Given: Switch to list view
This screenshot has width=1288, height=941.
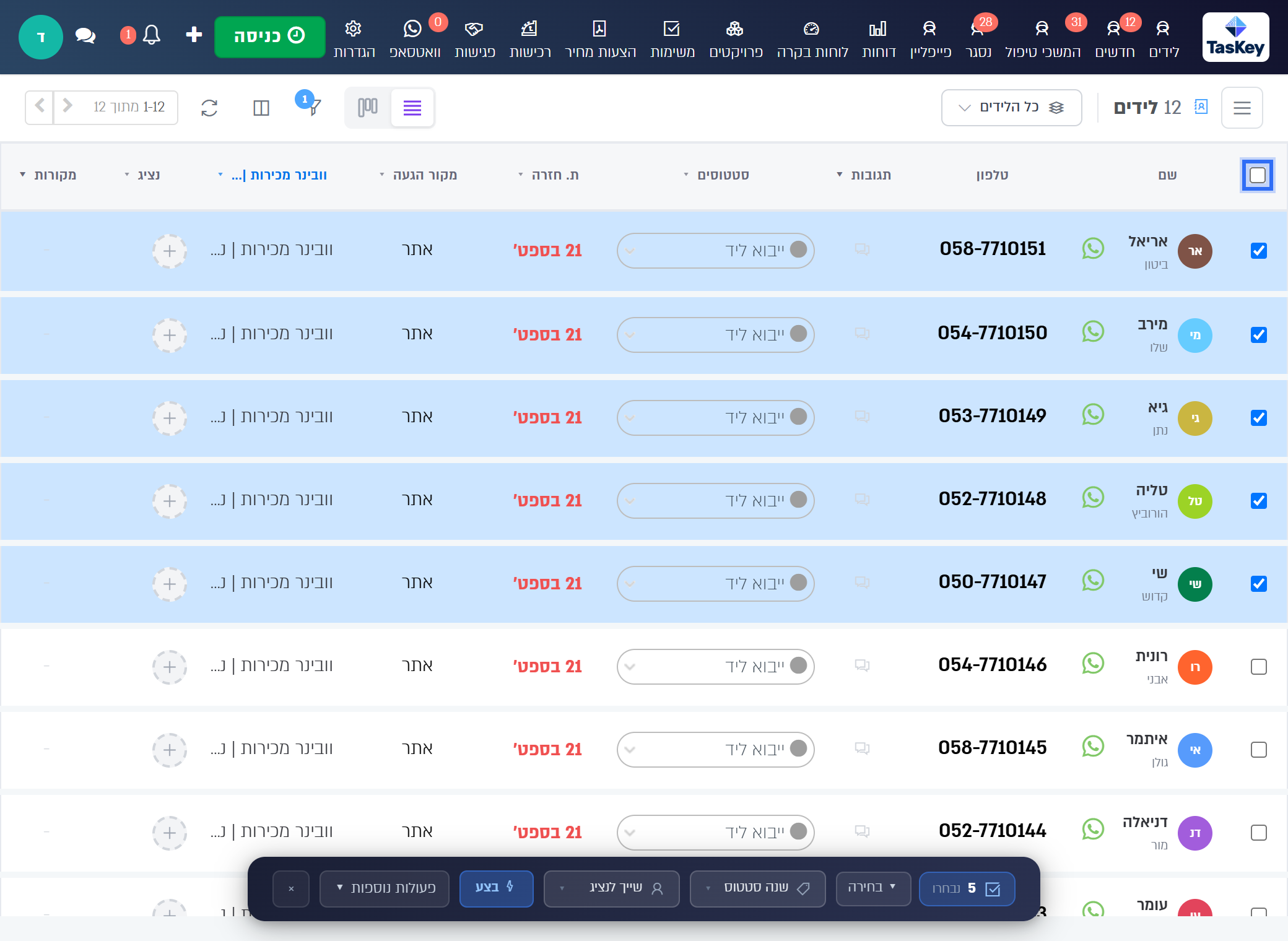Looking at the screenshot, I should [x=412, y=108].
